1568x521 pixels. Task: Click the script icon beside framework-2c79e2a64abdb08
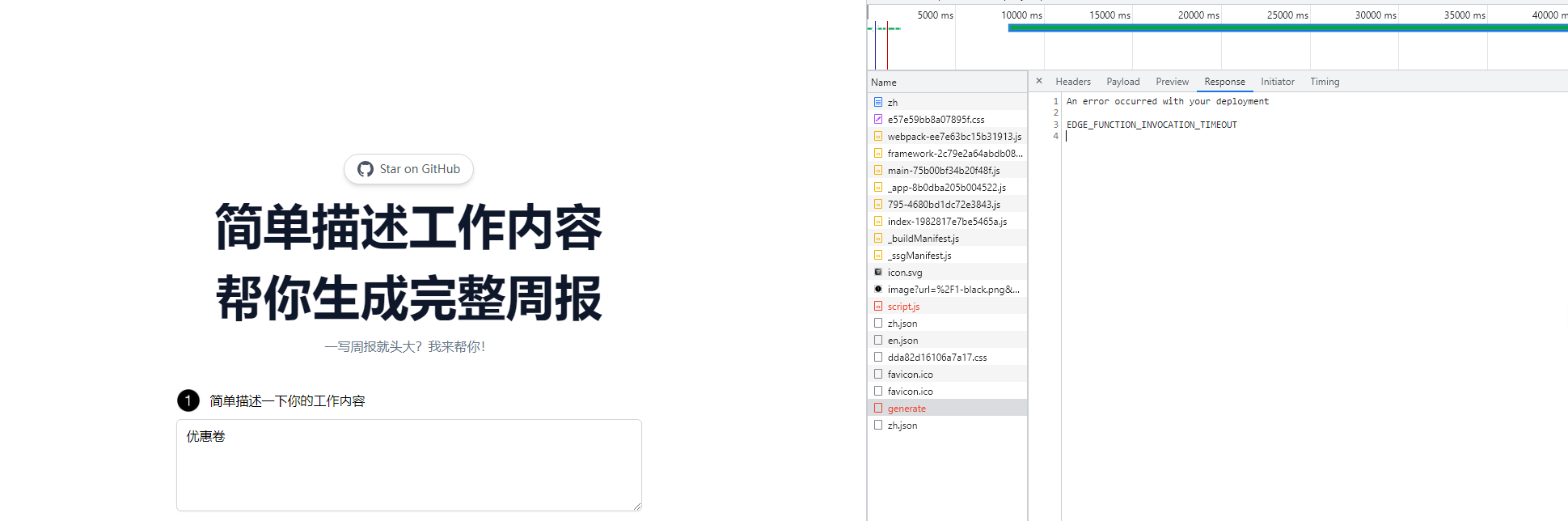[x=878, y=153]
